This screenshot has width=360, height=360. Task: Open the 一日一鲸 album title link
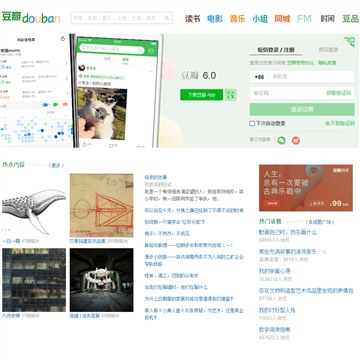point(11,241)
